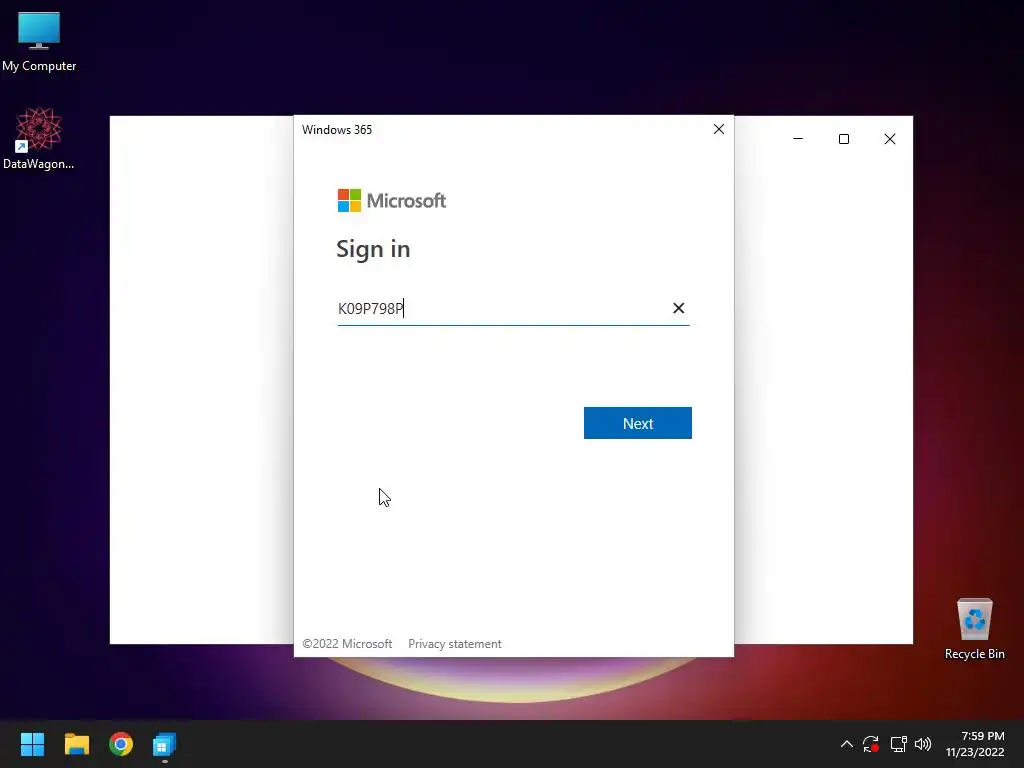Open the volume speaker tray icon
The height and width of the screenshot is (768, 1024).
pyautogui.click(x=923, y=744)
